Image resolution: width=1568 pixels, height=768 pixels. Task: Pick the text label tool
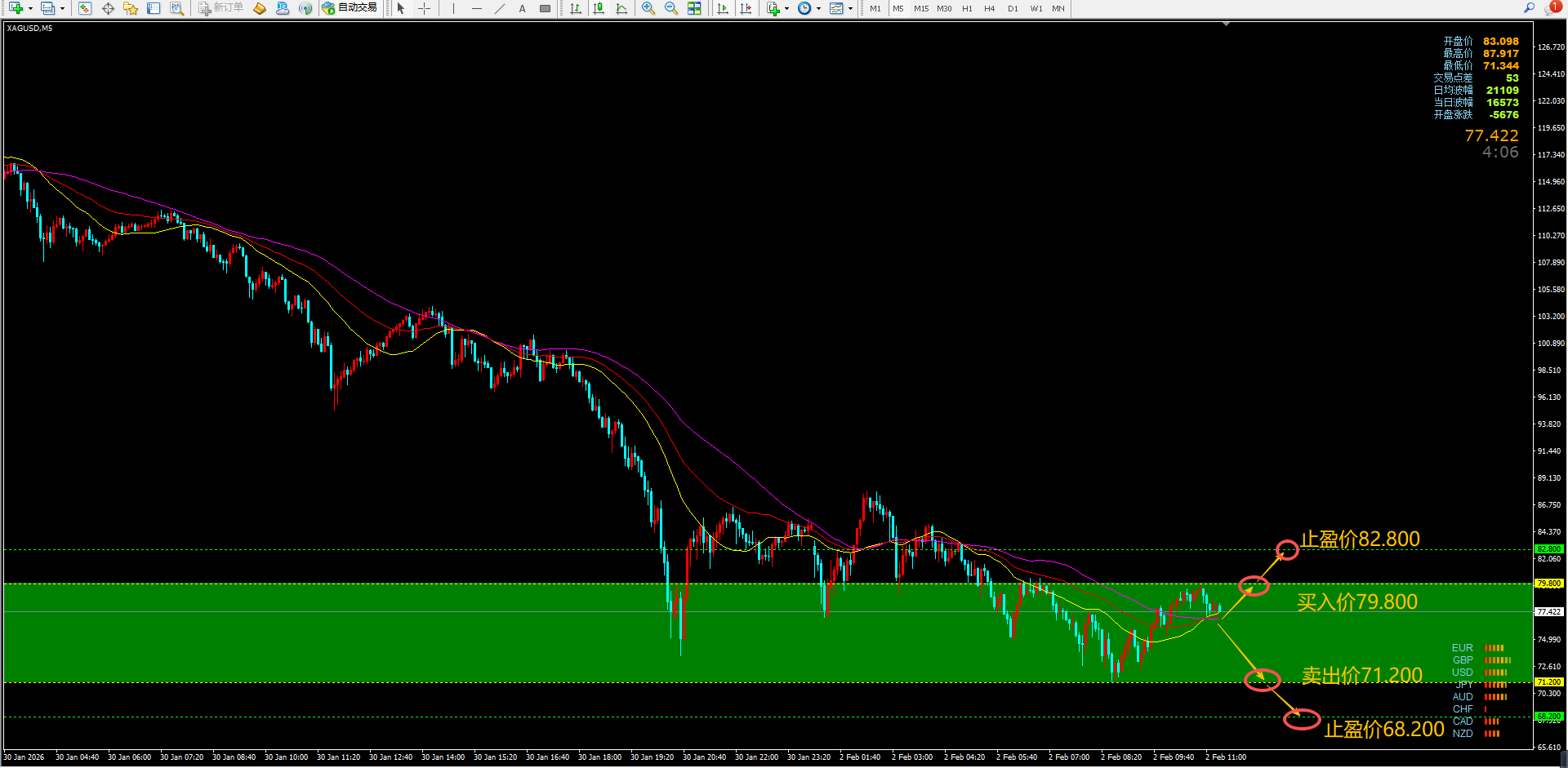[x=523, y=8]
